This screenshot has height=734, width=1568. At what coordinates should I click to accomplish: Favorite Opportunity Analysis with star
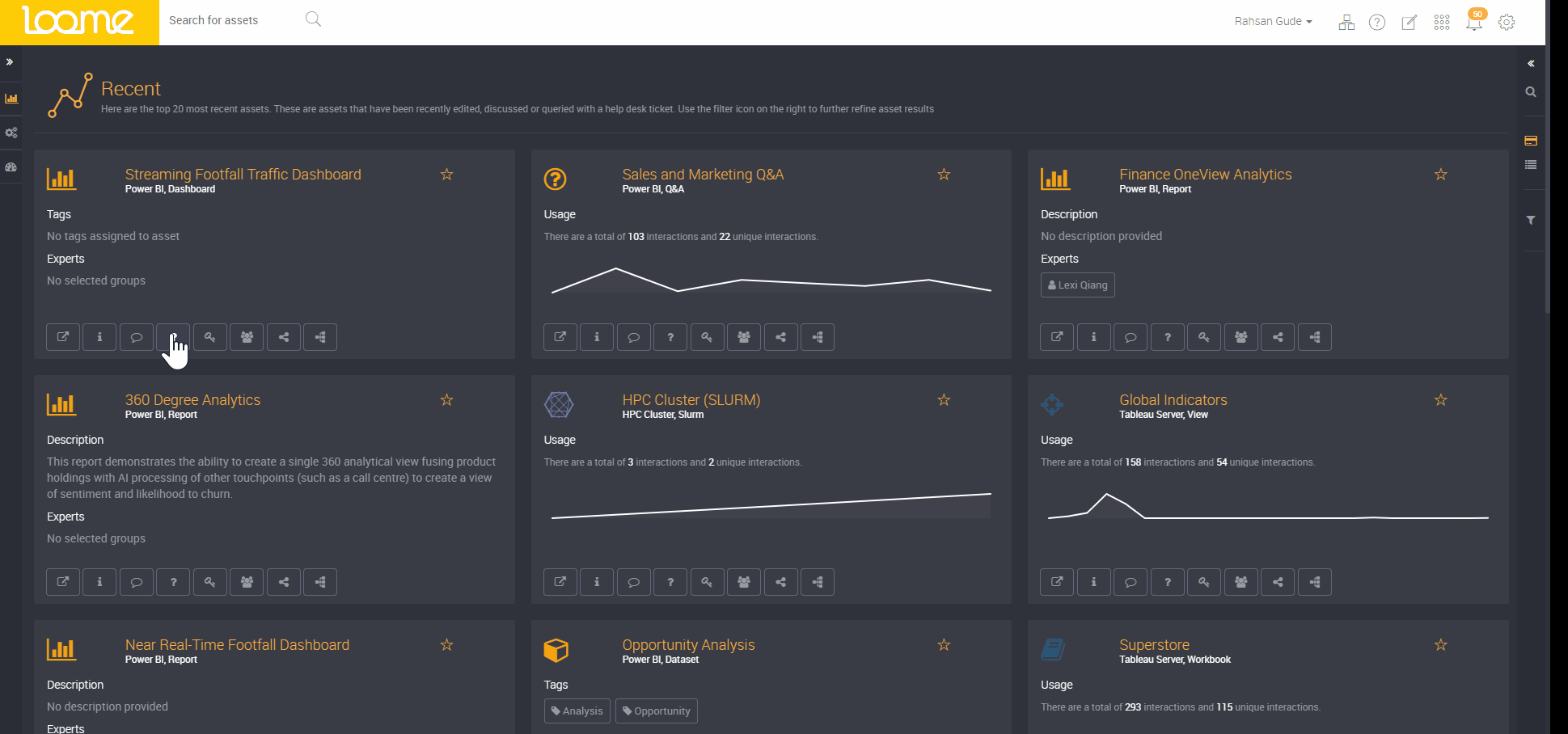[944, 644]
